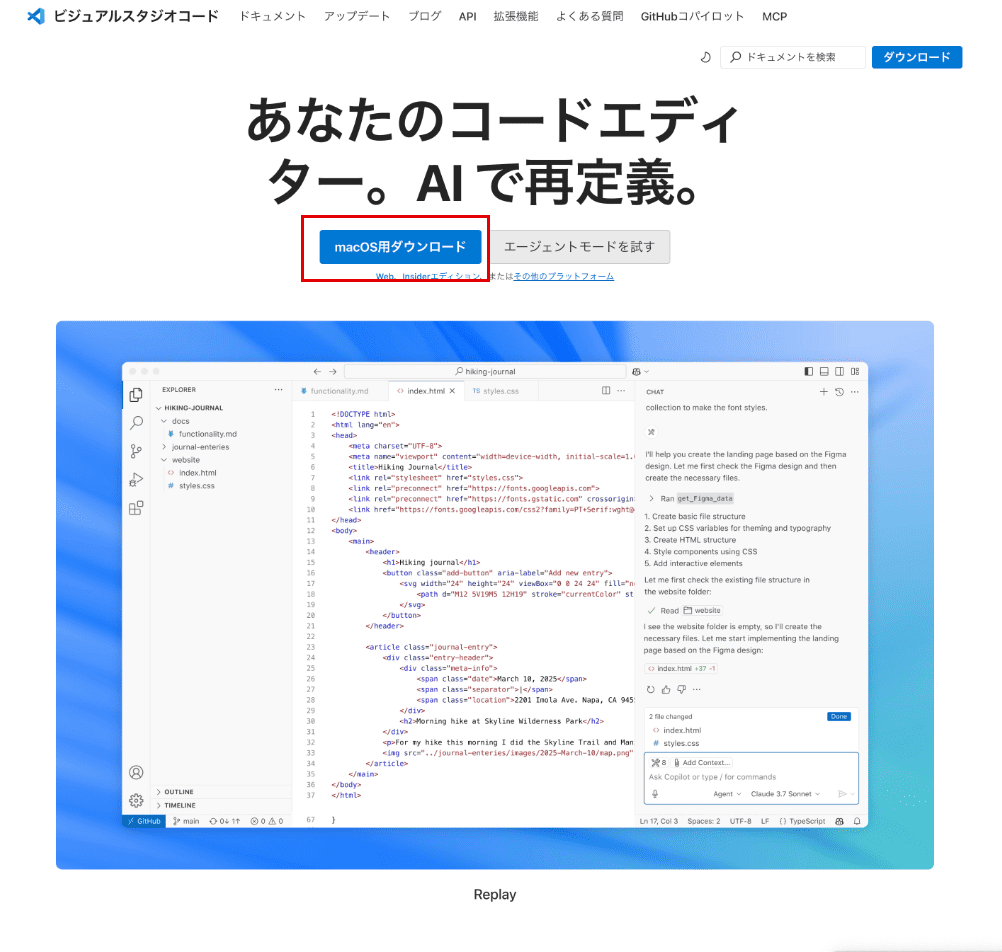Viewport: 1002px width, 952px height.
Task: Open the Agent mode dropdown in chat
Action: (727, 794)
